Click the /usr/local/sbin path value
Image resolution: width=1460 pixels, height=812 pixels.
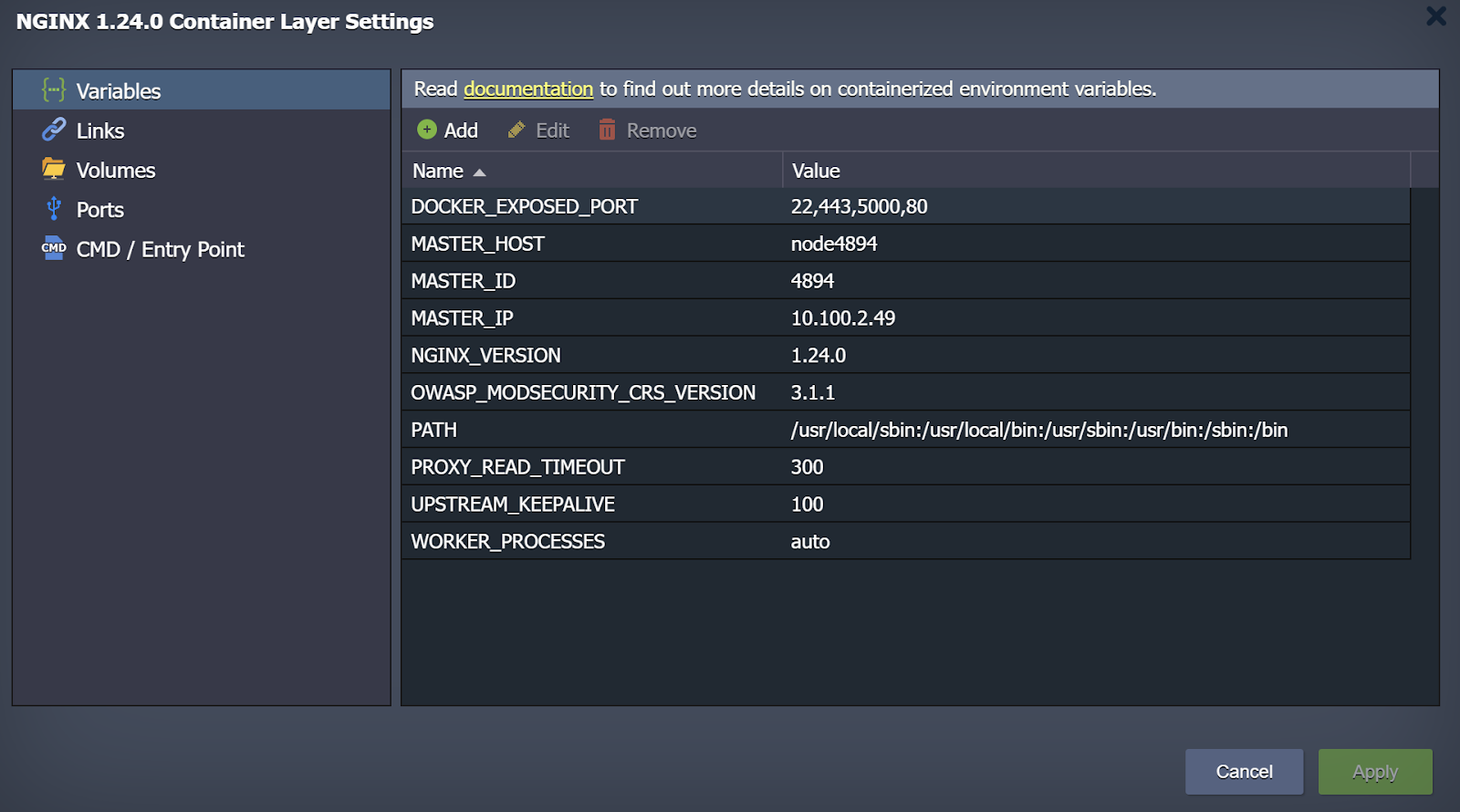point(1039,430)
